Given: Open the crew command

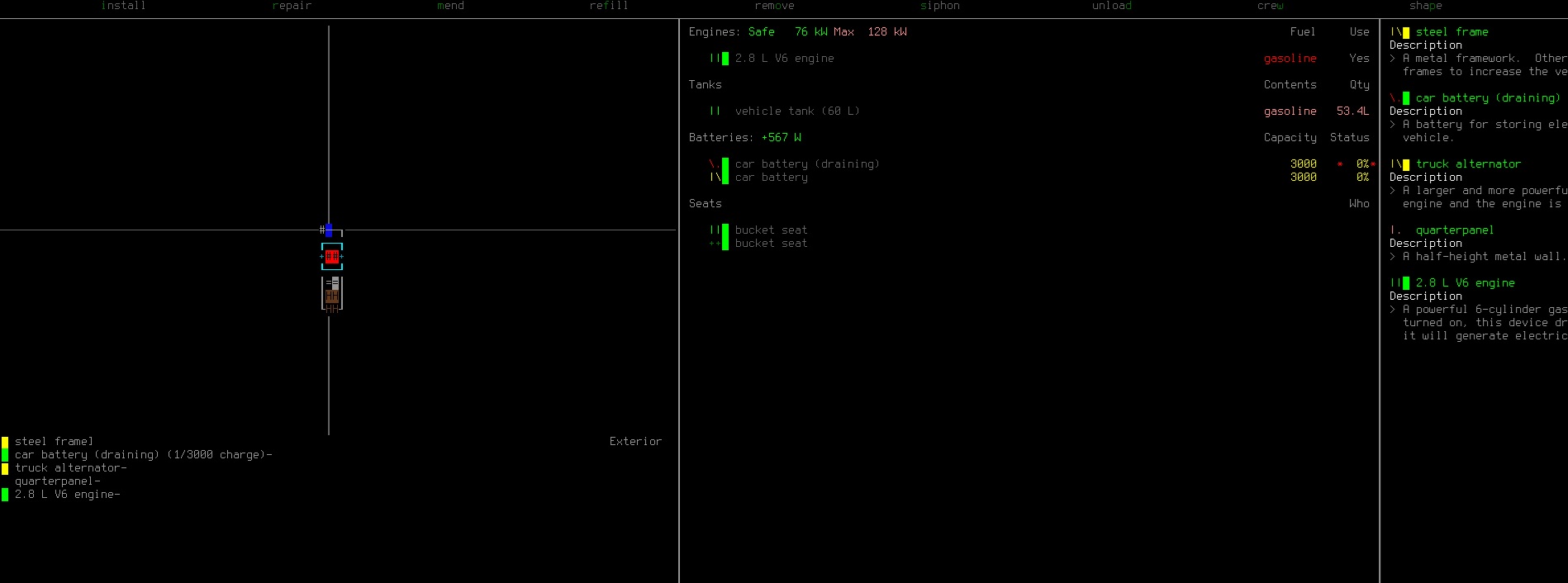Looking at the screenshot, I should pos(1271,6).
